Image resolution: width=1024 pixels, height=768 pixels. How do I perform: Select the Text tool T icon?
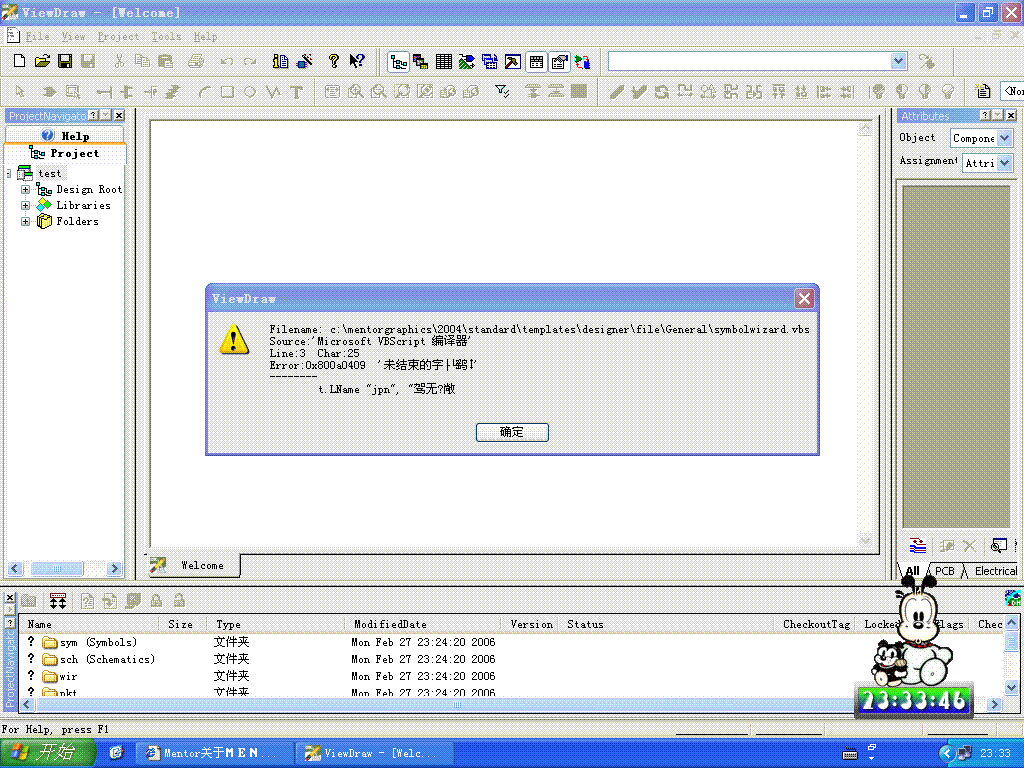(x=296, y=92)
